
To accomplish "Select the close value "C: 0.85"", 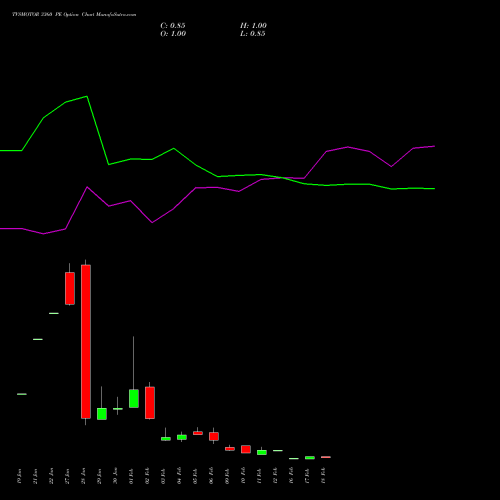I will click(173, 26).
